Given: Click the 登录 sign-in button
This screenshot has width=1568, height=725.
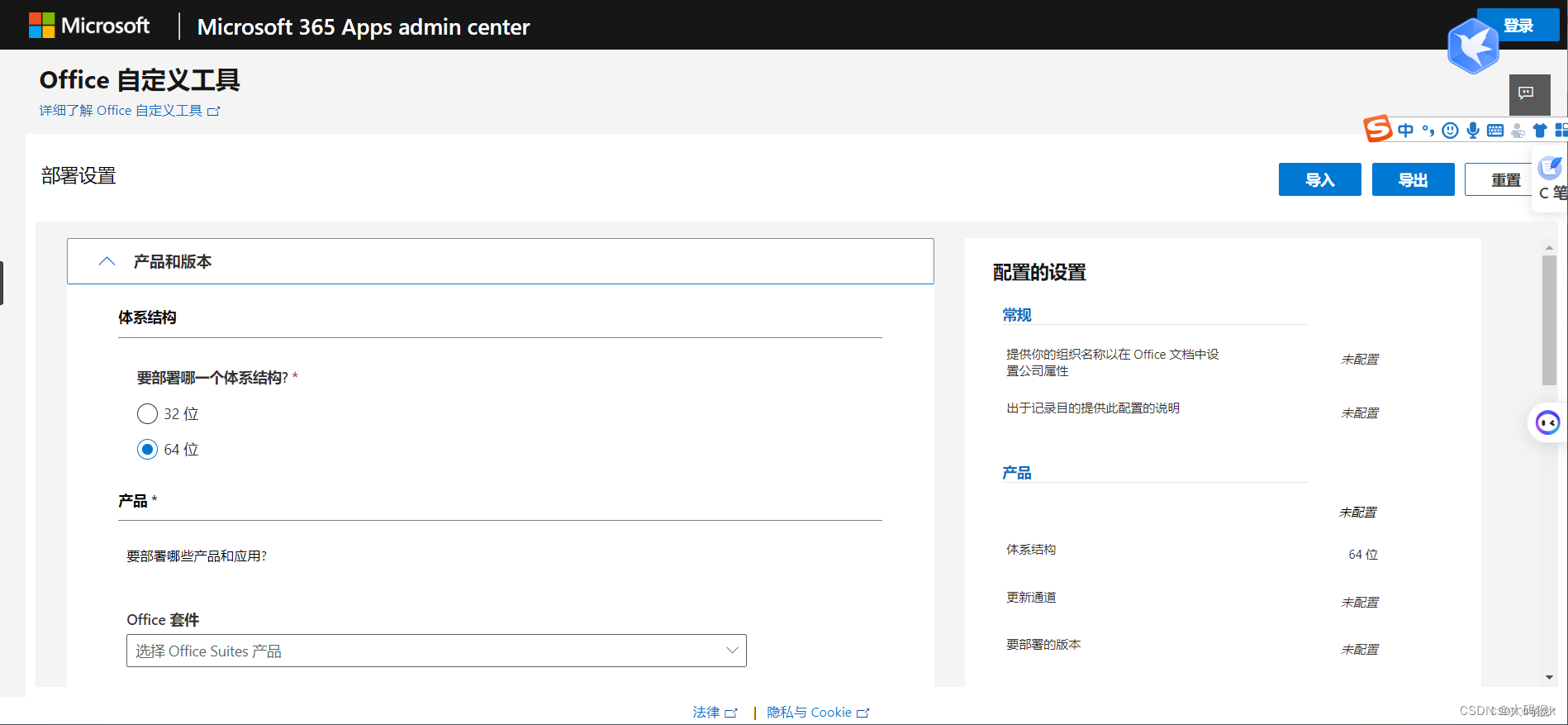Looking at the screenshot, I should (x=1518, y=26).
